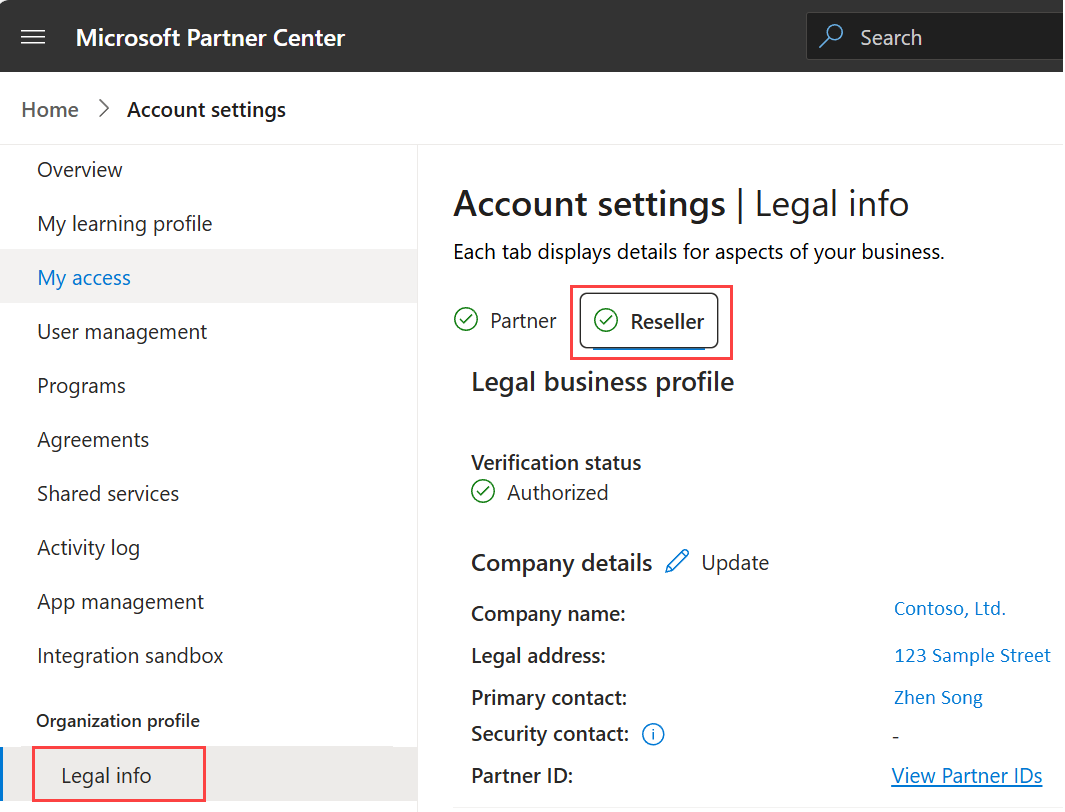Navigate to Integration sandbox
The width and height of the screenshot is (1065, 812).
[x=130, y=656]
